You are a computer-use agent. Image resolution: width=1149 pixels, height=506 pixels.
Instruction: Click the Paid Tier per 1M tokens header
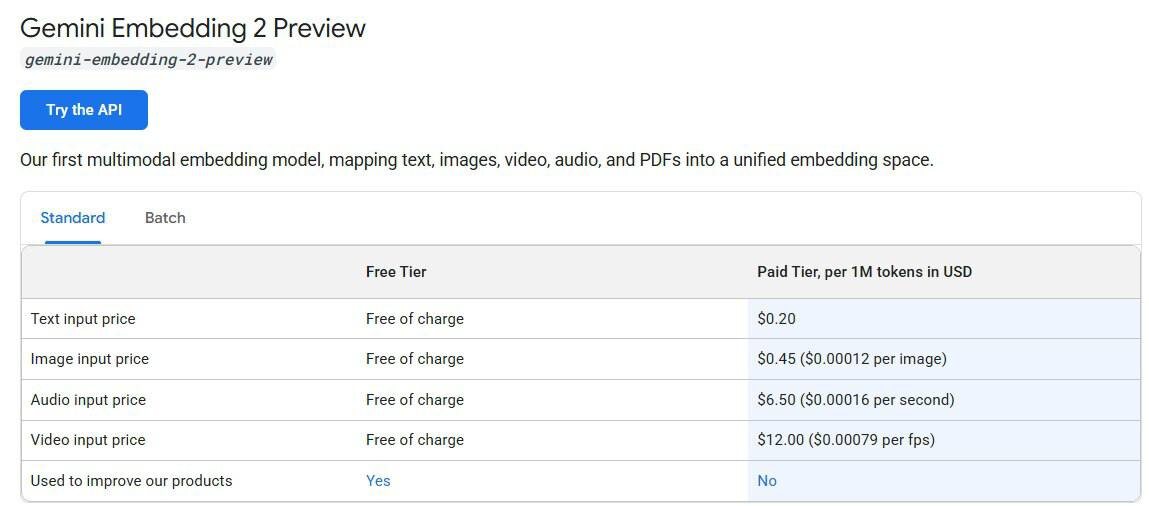coord(864,272)
